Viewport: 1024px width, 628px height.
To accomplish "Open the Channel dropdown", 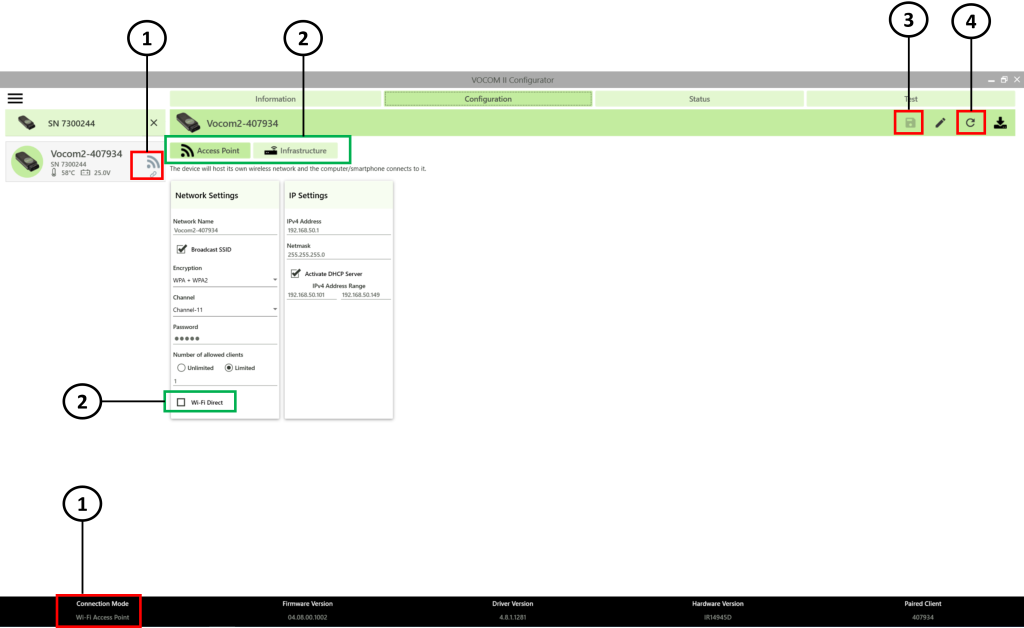I will click(225, 310).
